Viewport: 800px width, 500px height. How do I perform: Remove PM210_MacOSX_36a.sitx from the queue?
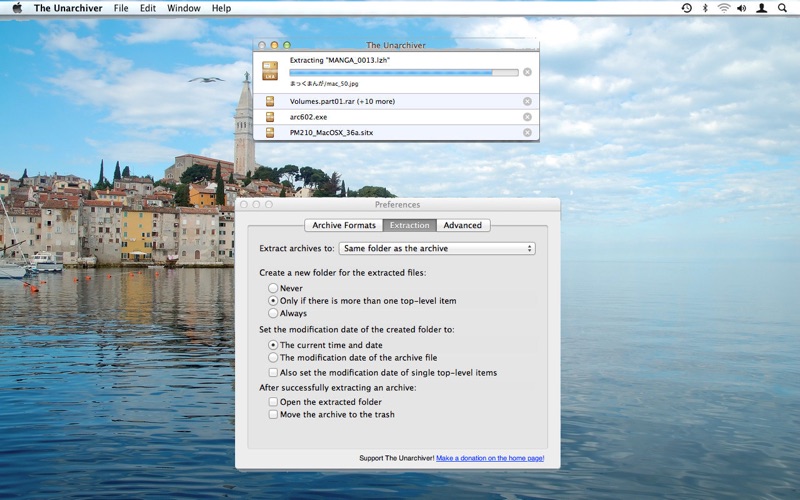coord(527,132)
